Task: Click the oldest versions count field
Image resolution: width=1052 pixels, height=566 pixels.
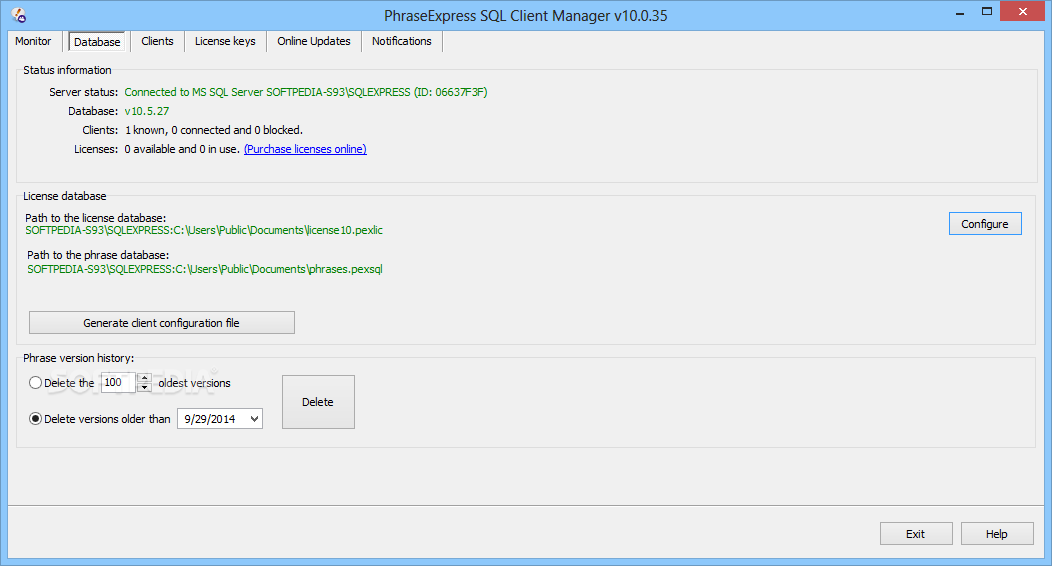Action: (x=118, y=382)
